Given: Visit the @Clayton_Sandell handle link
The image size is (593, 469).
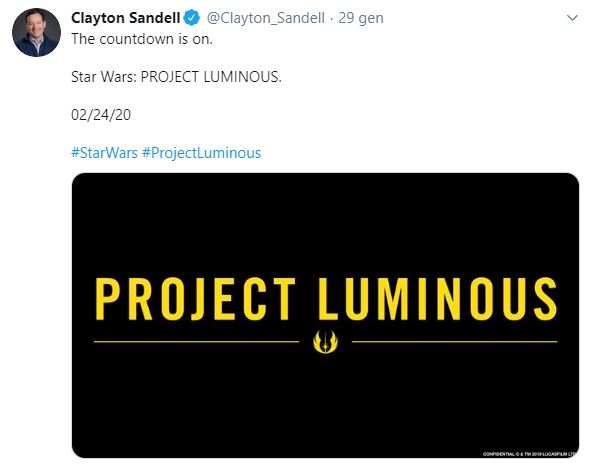Looking at the screenshot, I should click(265, 18).
